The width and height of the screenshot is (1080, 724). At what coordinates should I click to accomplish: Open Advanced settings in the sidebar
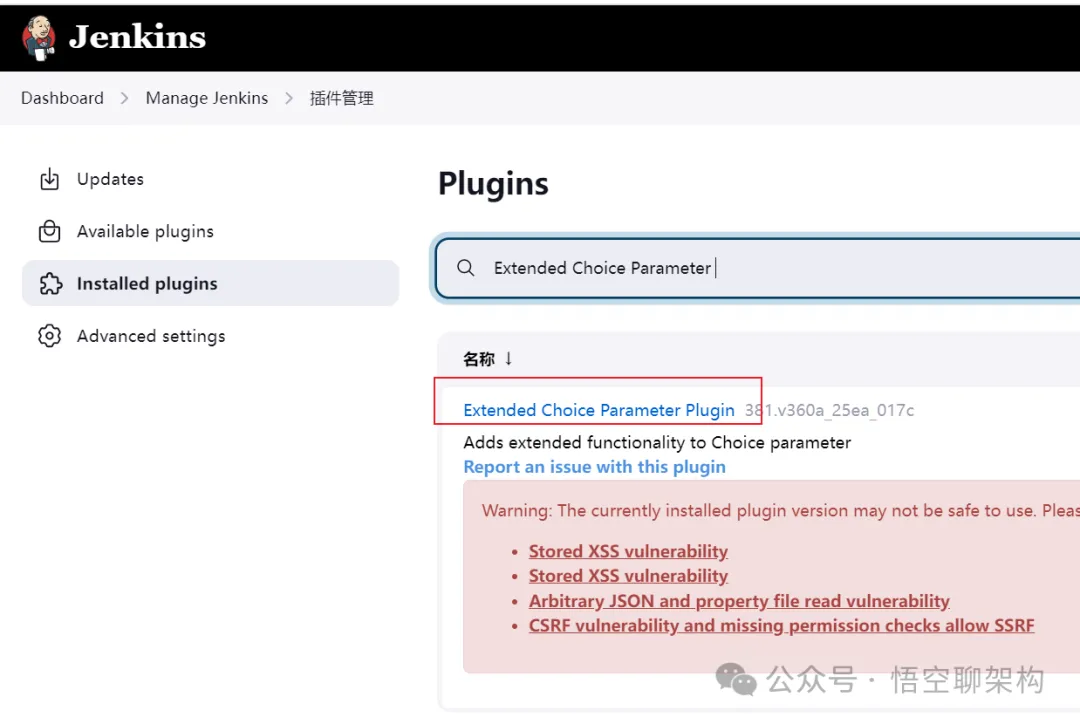tap(151, 336)
